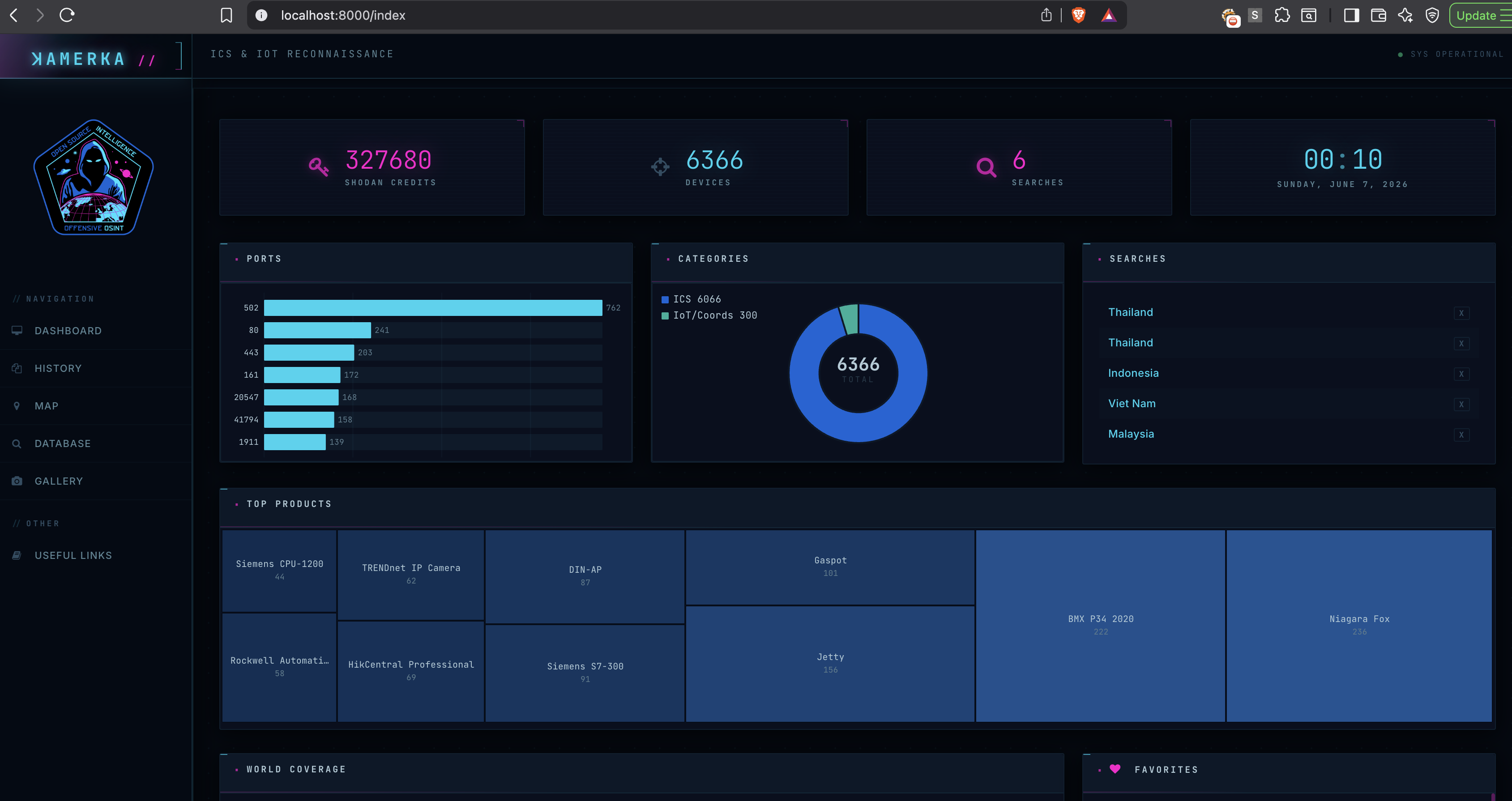Open the Dashboard navigation item
The image size is (1512, 801).
point(96,331)
